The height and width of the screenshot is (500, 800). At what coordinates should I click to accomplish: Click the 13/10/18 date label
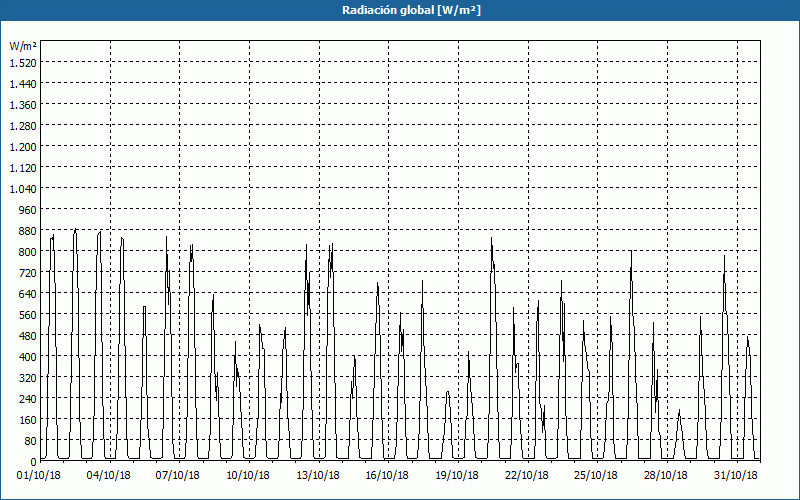[318, 476]
